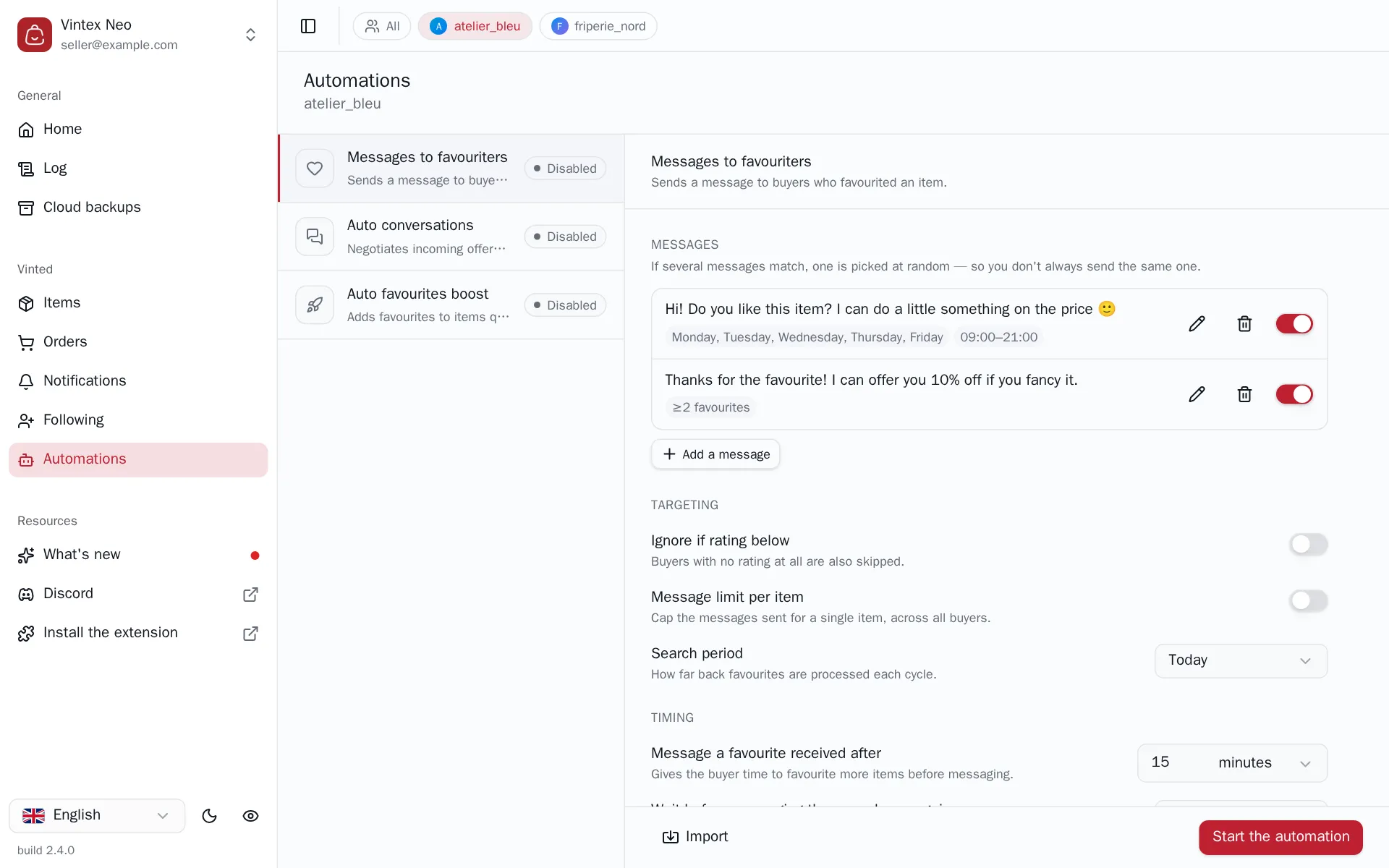The image size is (1389, 868).
Task: Click the Vintex Neo shopping bag logo
Action: coord(35,35)
